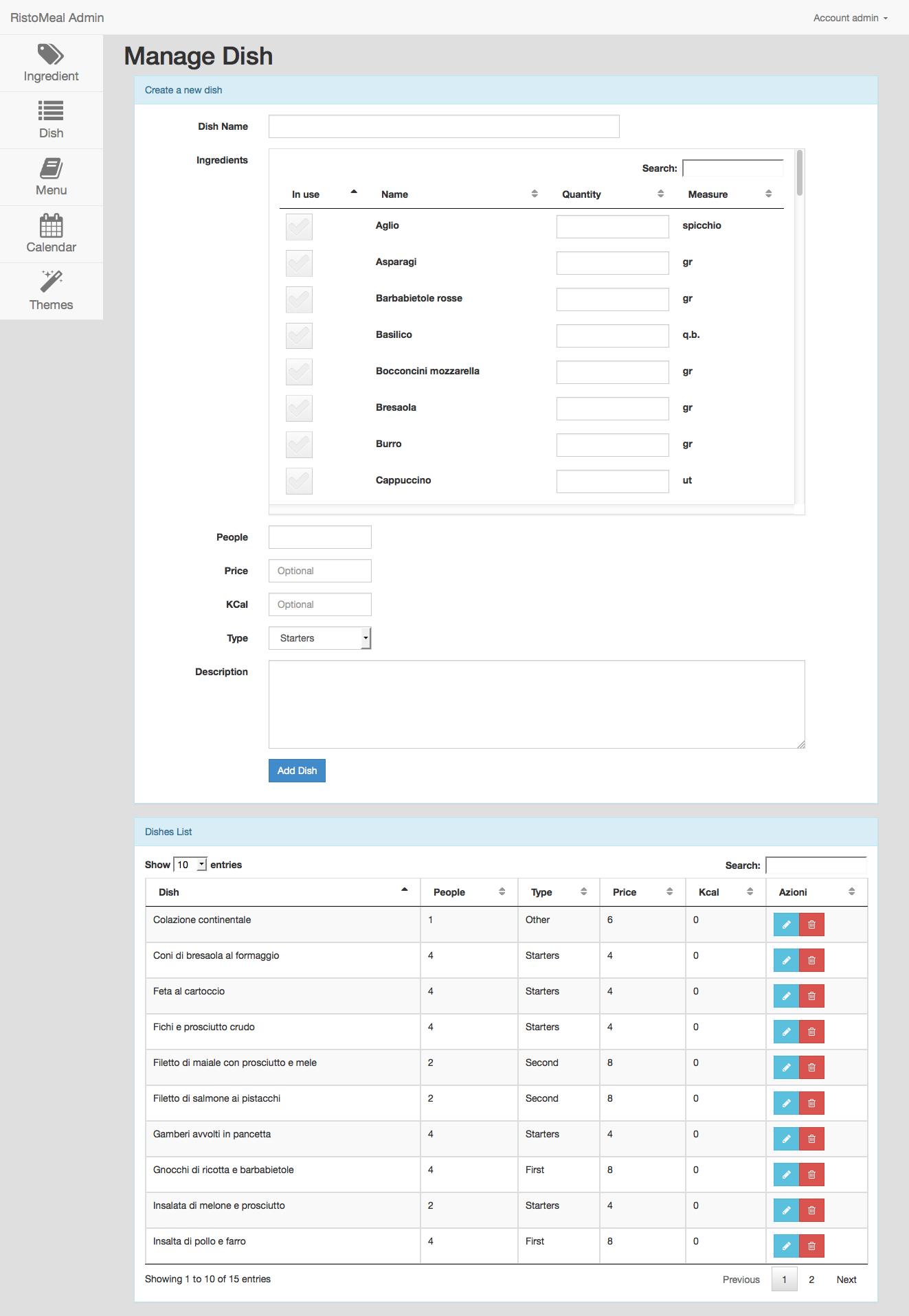Click the KCal optional field
Viewport: 909px width, 1316px height.
(x=319, y=604)
